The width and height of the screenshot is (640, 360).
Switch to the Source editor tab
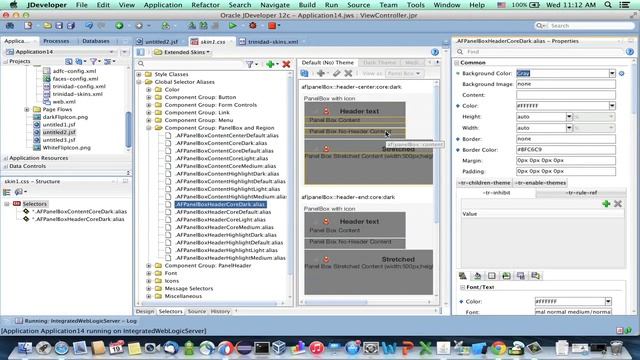click(x=197, y=311)
